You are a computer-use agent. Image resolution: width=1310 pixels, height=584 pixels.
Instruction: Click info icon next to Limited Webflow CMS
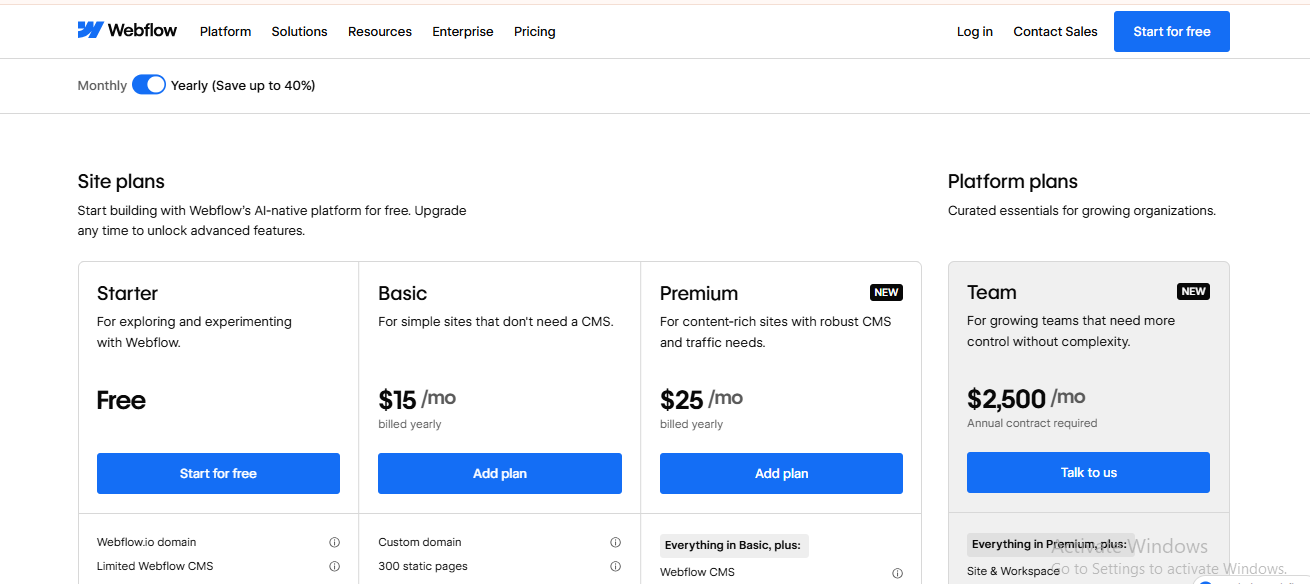pyautogui.click(x=334, y=566)
